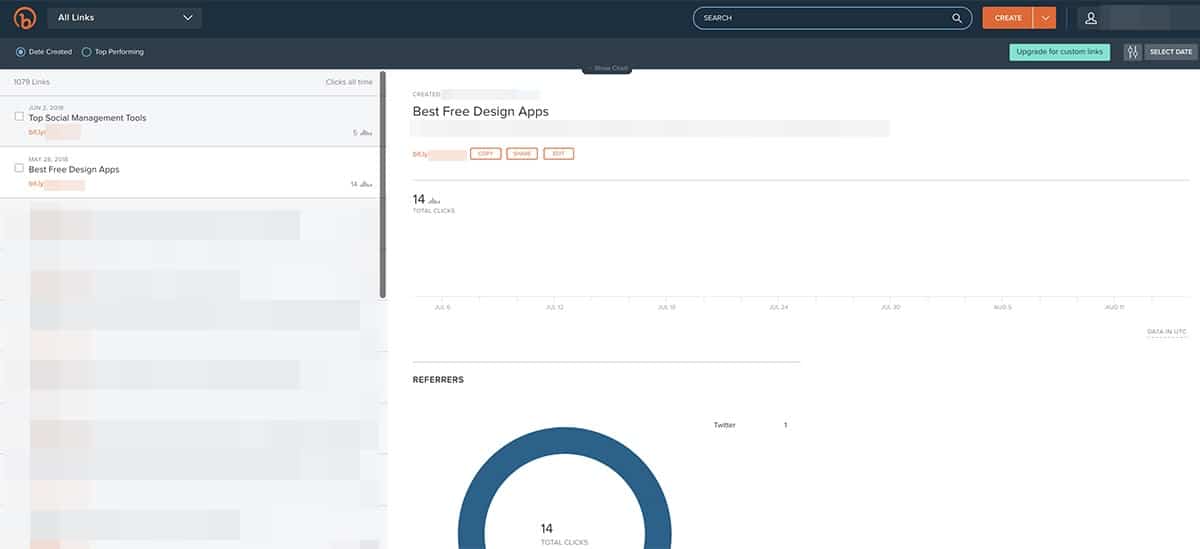Click Upgrade for custom links

point(1059,52)
